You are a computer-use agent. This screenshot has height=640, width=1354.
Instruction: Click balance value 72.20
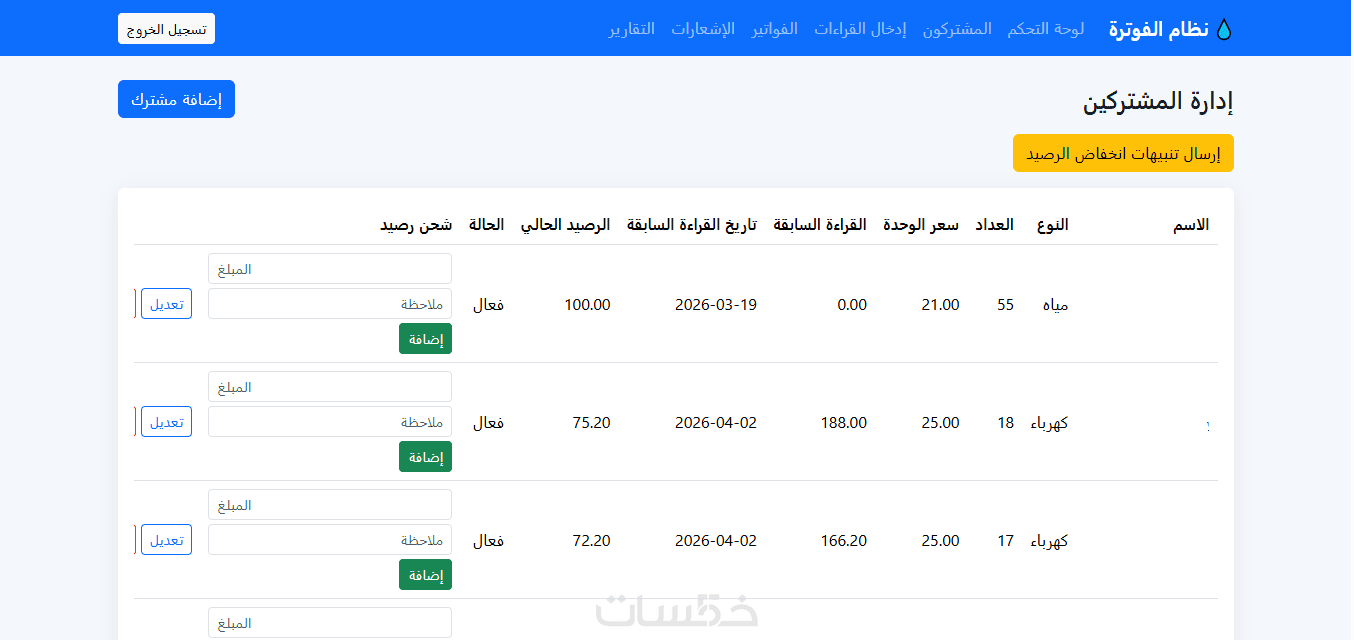coord(591,541)
